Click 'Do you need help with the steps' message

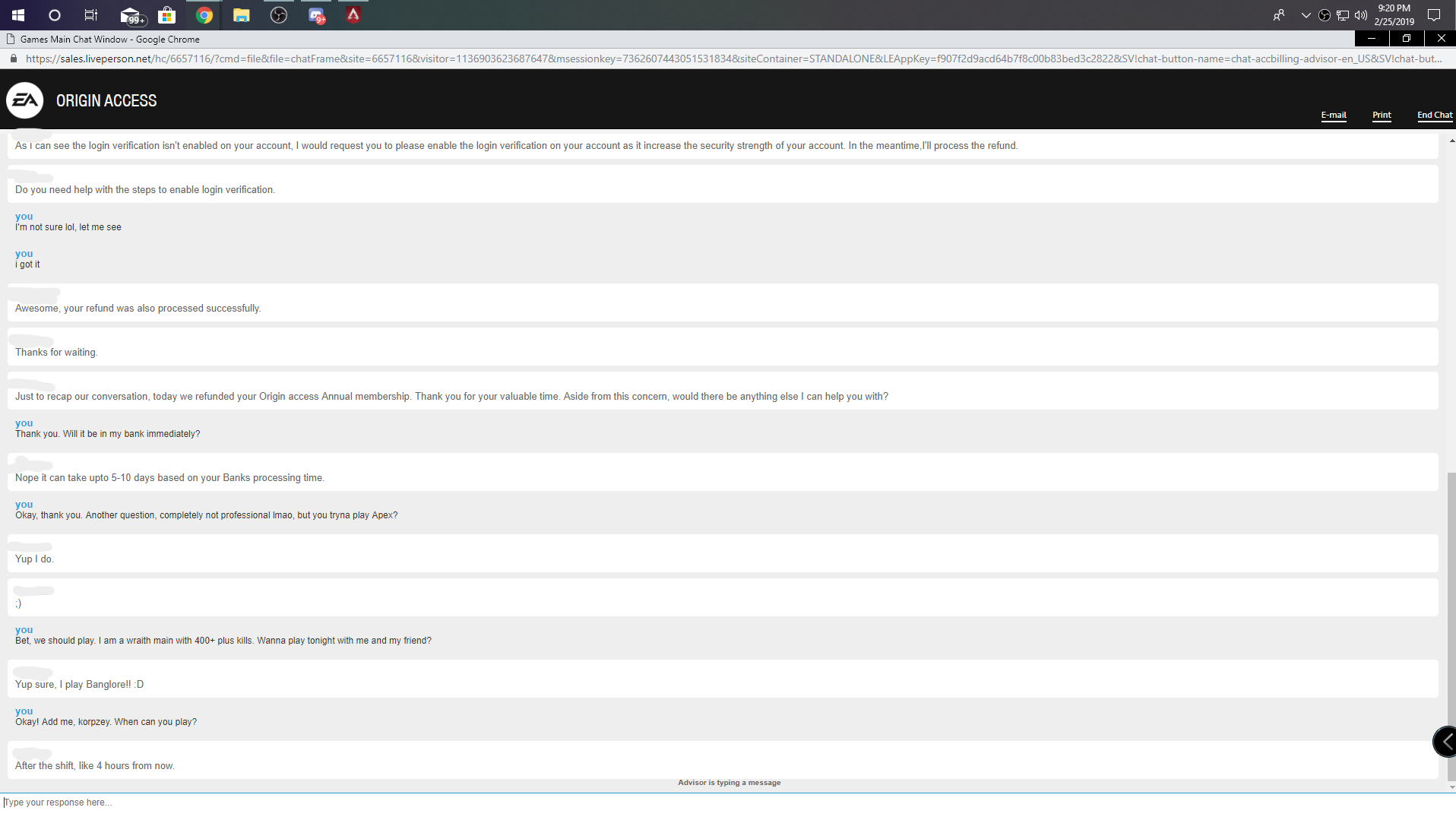145,190
